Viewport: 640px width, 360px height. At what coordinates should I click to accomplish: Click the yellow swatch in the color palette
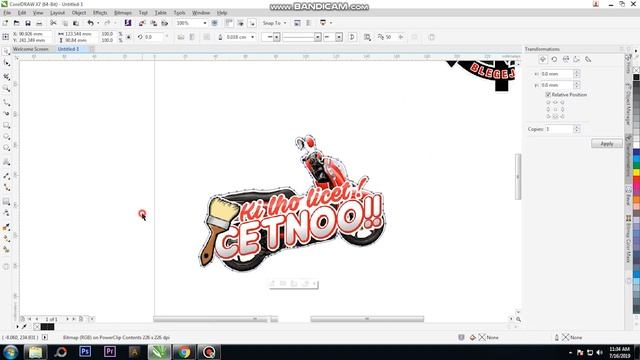coord(636,173)
